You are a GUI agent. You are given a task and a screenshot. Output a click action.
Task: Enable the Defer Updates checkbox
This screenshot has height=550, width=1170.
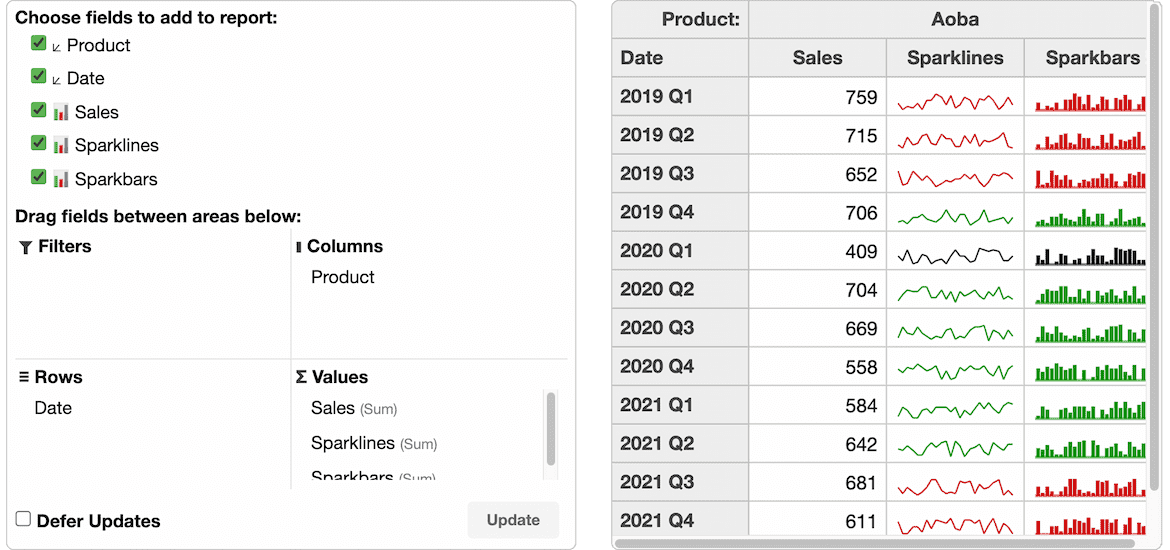(x=24, y=519)
